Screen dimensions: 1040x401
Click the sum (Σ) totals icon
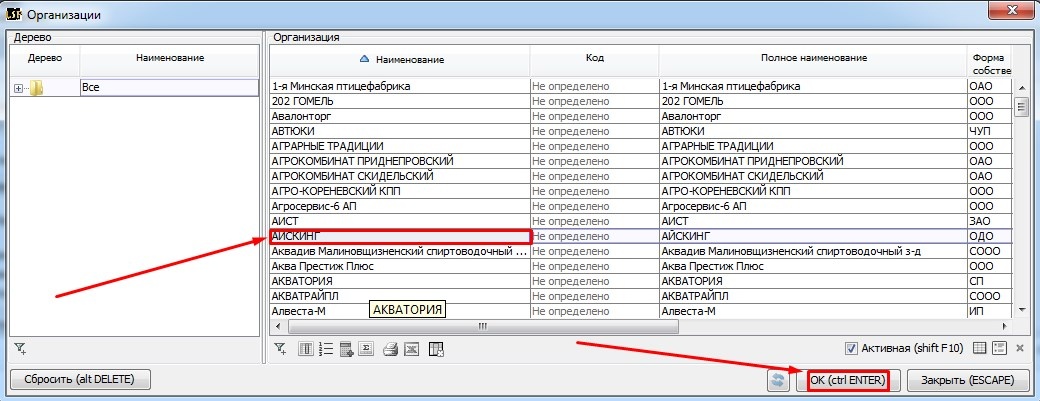pyautogui.click(x=367, y=348)
